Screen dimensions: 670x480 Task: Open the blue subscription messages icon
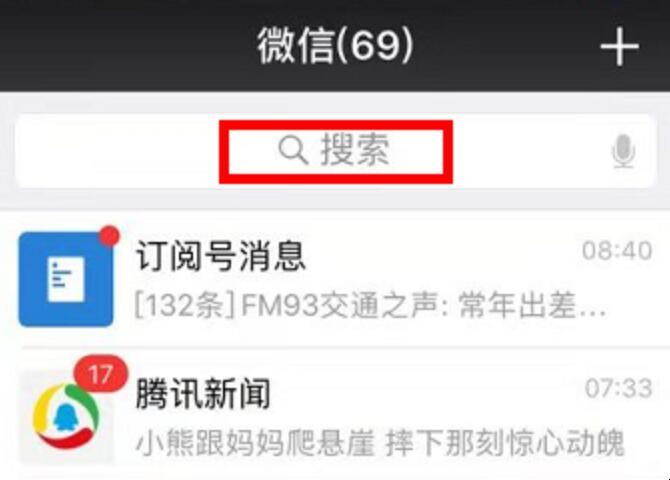click(x=66, y=279)
